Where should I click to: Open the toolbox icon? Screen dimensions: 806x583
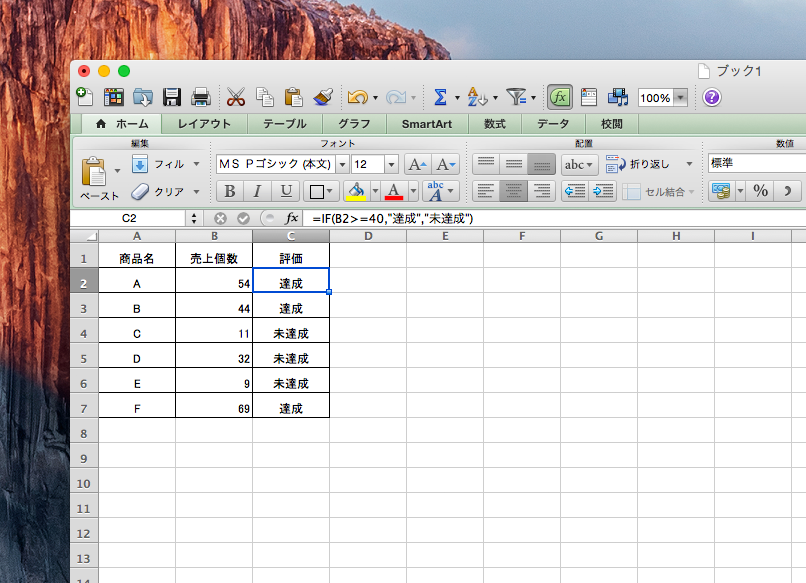pos(589,97)
